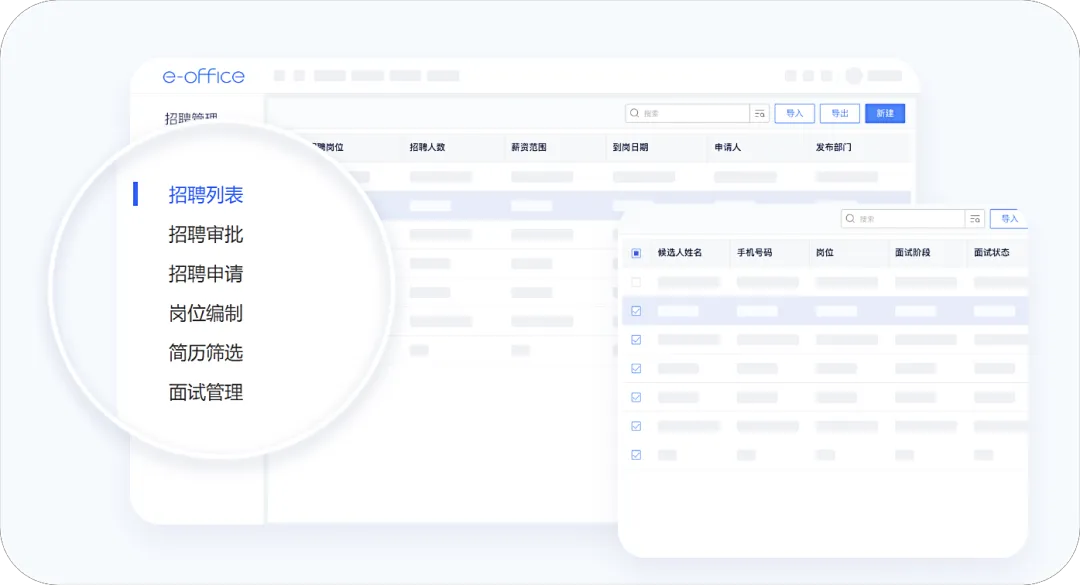The height and width of the screenshot is (585, 1080).
Task: Uncheck the highlighted candidate row checkbox
Action: tap(636, 311)
